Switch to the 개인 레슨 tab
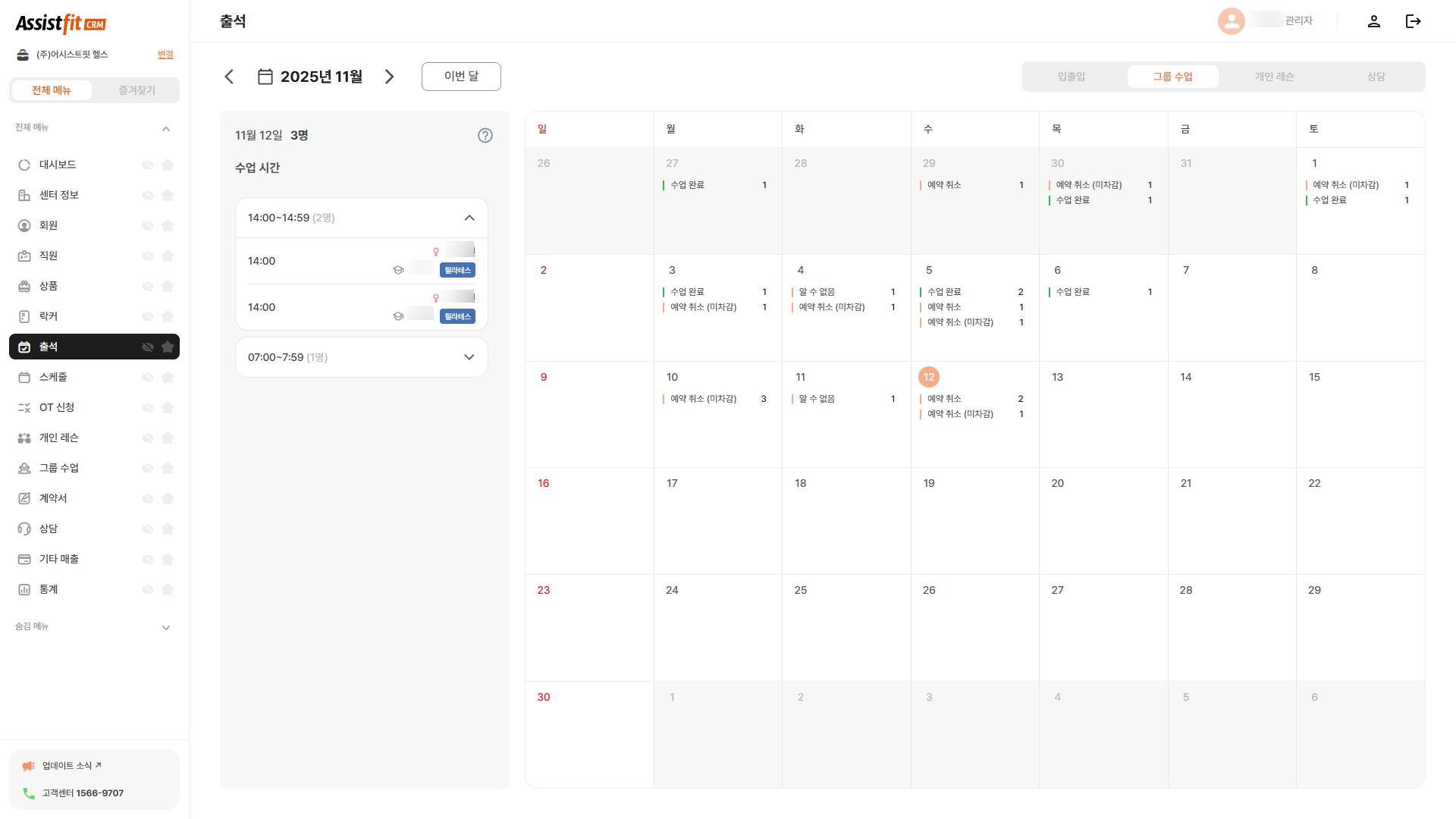 (1274, 77)
